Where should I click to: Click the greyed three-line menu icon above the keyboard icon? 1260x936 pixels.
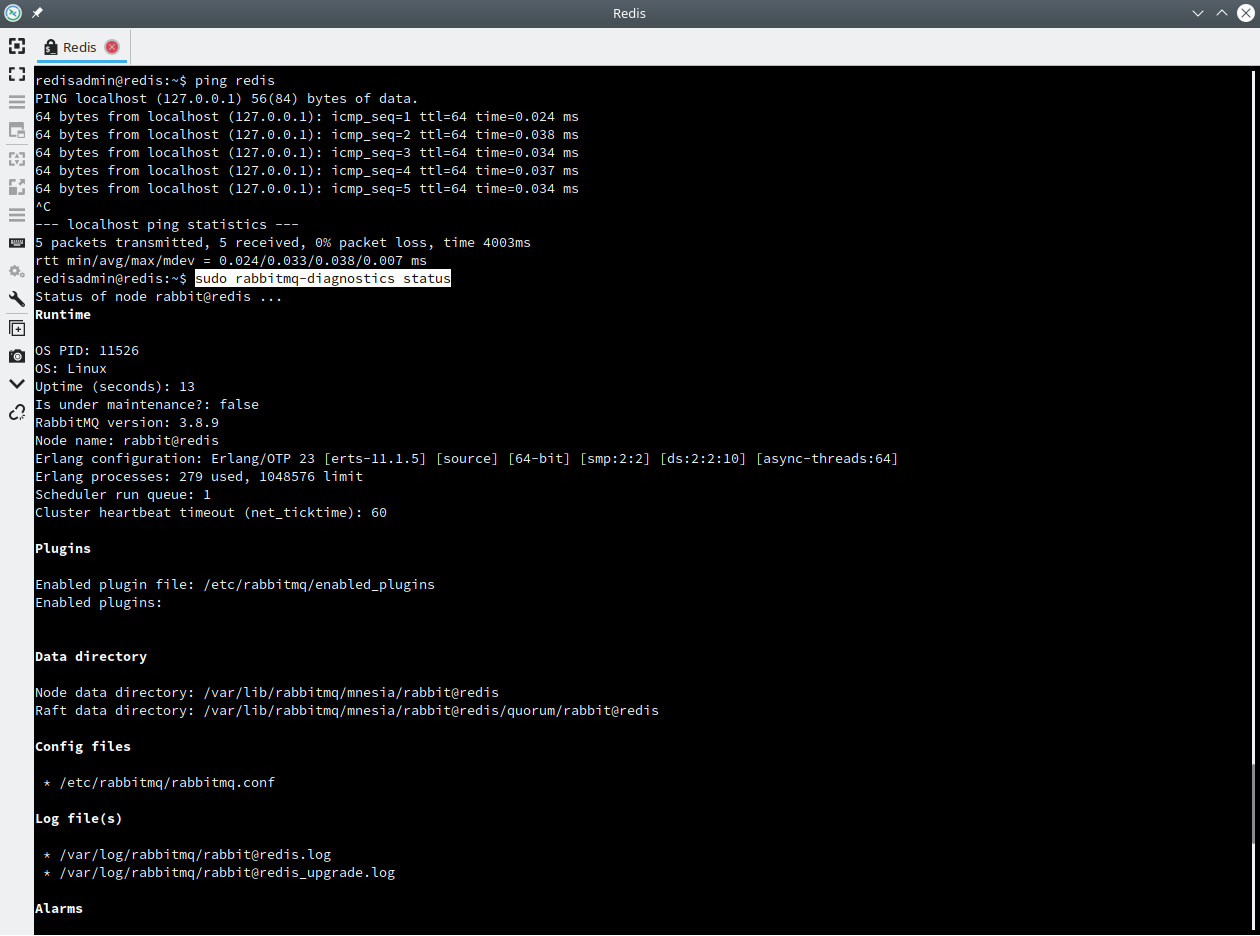click(x=17, y=215)
